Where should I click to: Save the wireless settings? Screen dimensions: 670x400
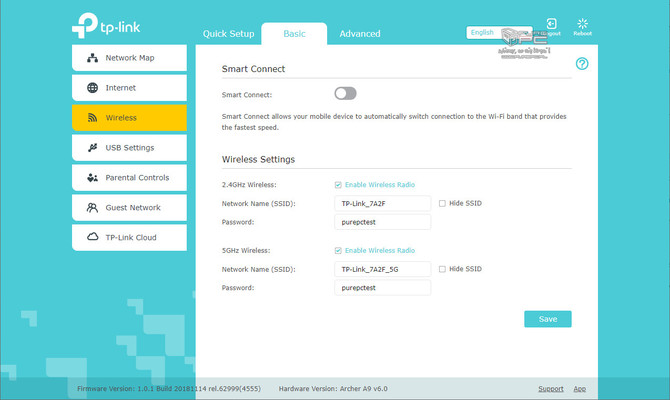pyautogui.click(x=548, y=319)
